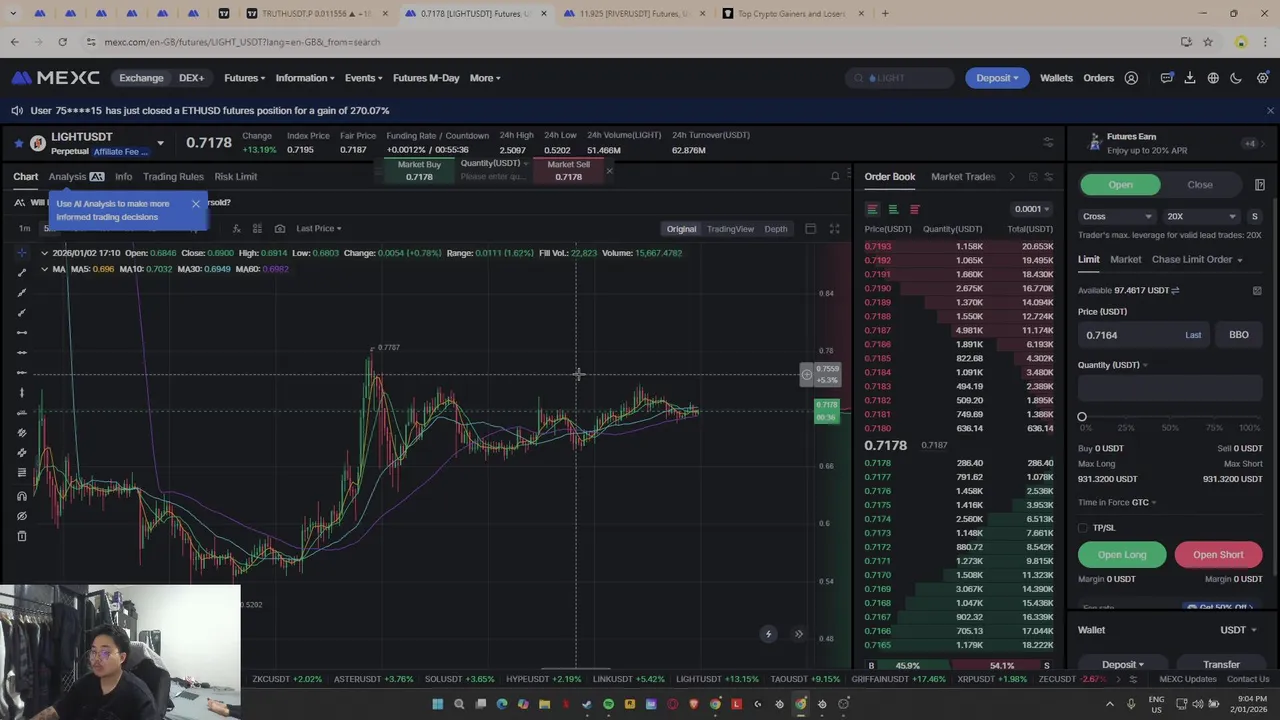This screenshot has width=1280, height=720.
Task: Click the search box showing LIGHT
Action: tap(900, 78)
